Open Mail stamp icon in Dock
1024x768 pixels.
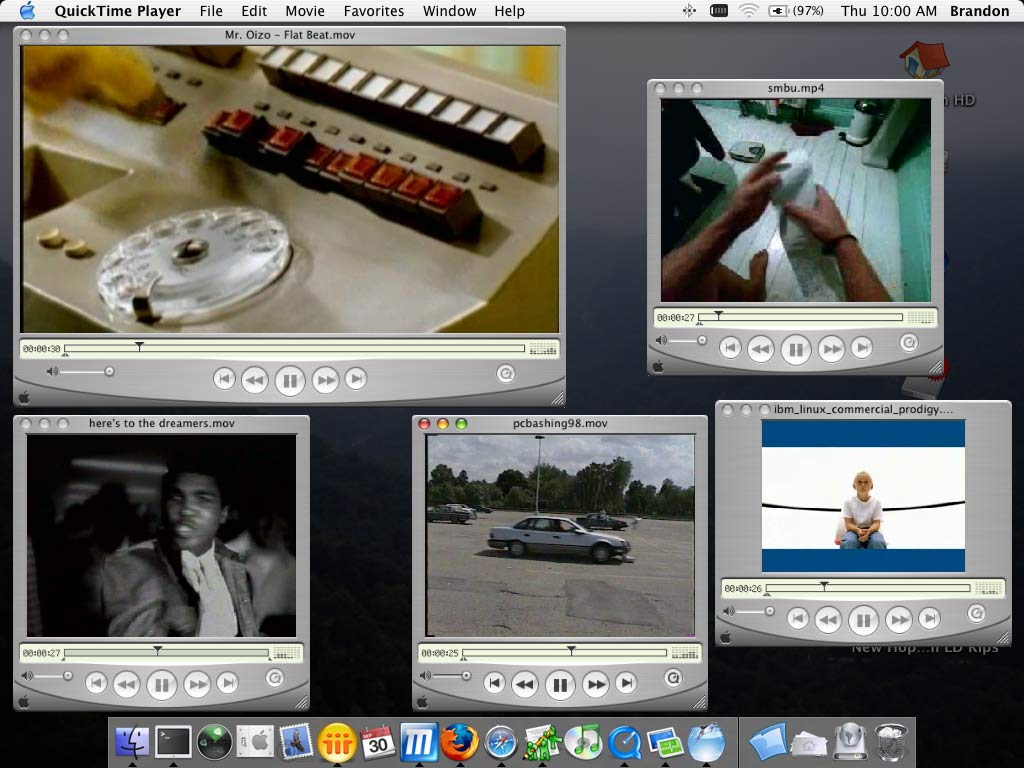(296, 743)
